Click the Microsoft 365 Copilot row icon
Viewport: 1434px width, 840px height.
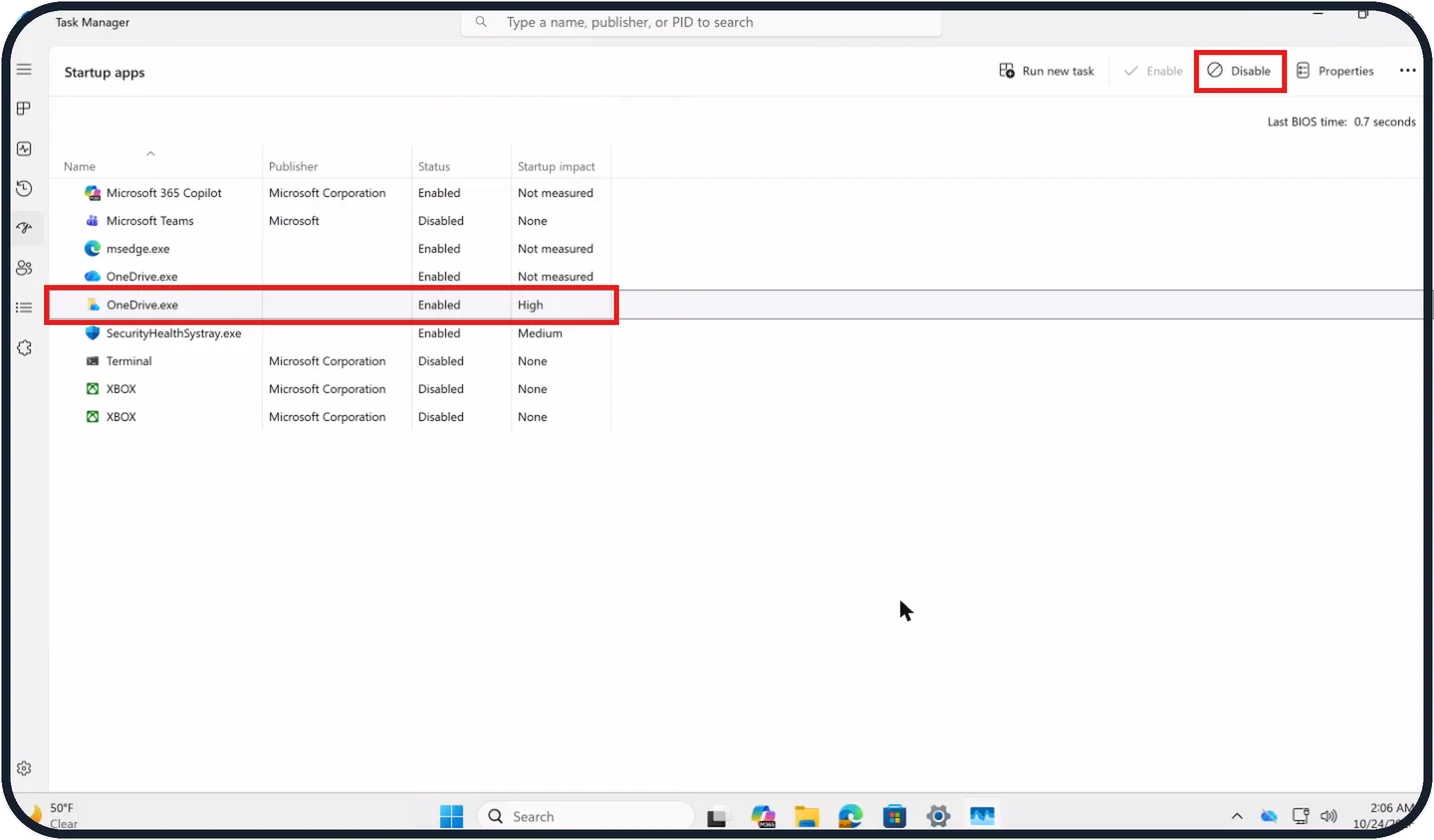[92, 193]
